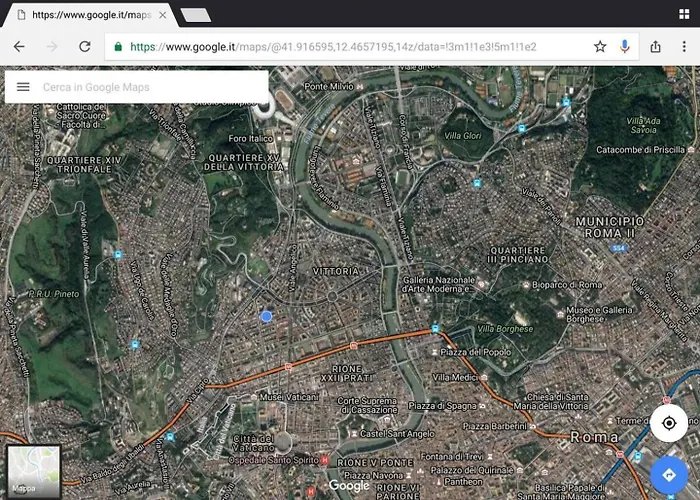Open the browser three-dot menu

(684, 46)
